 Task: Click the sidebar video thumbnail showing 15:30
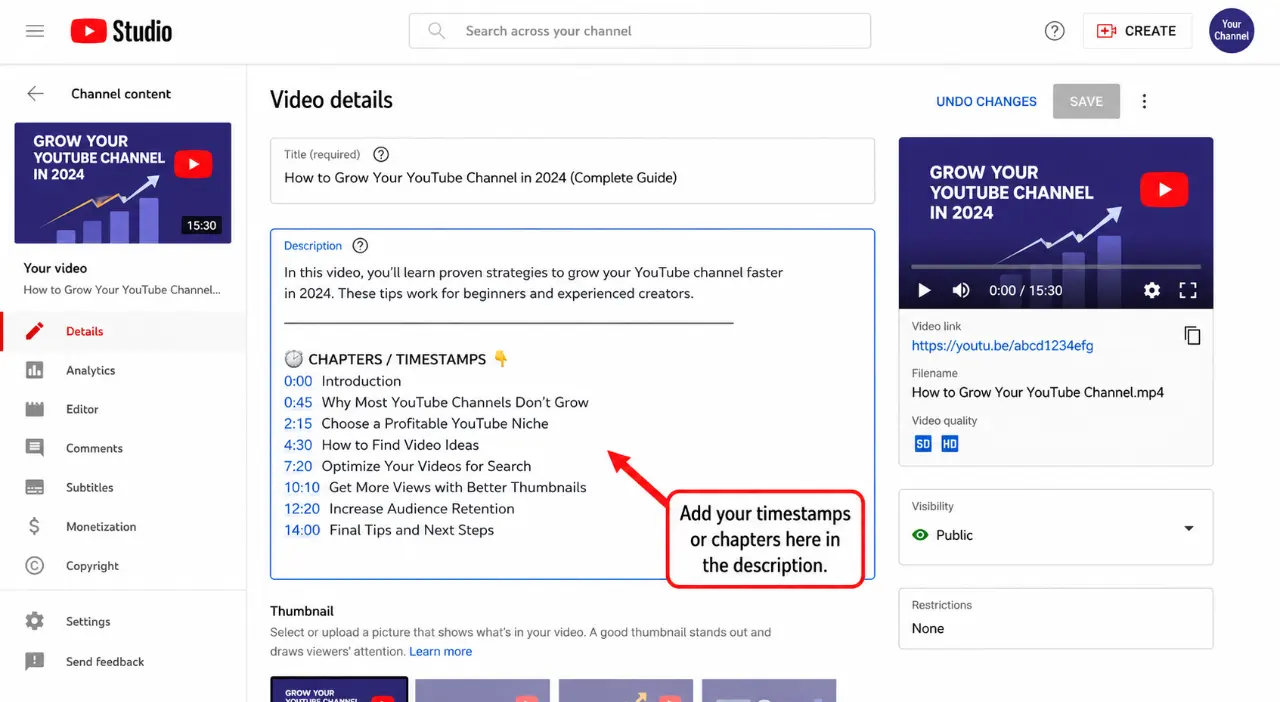[123, 183]
